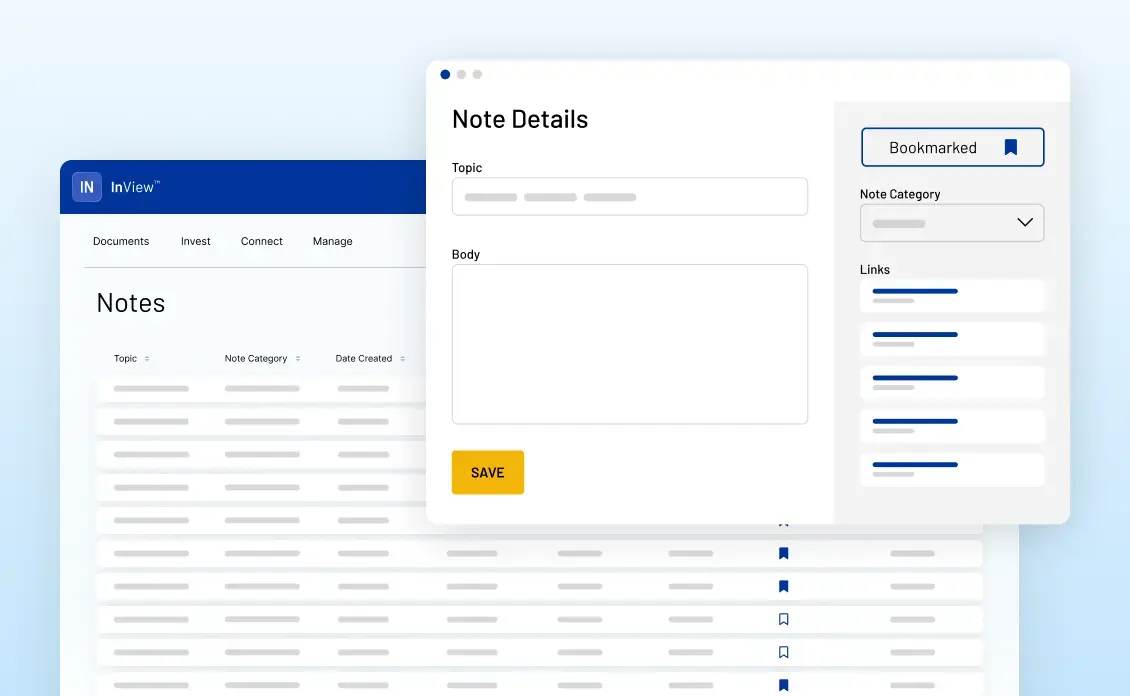Image resolution: width=1130 pixels, height=696 pixels.
Task: Click the topmost fully visible filled bookmark icon
Action: (x=784, y=553)
